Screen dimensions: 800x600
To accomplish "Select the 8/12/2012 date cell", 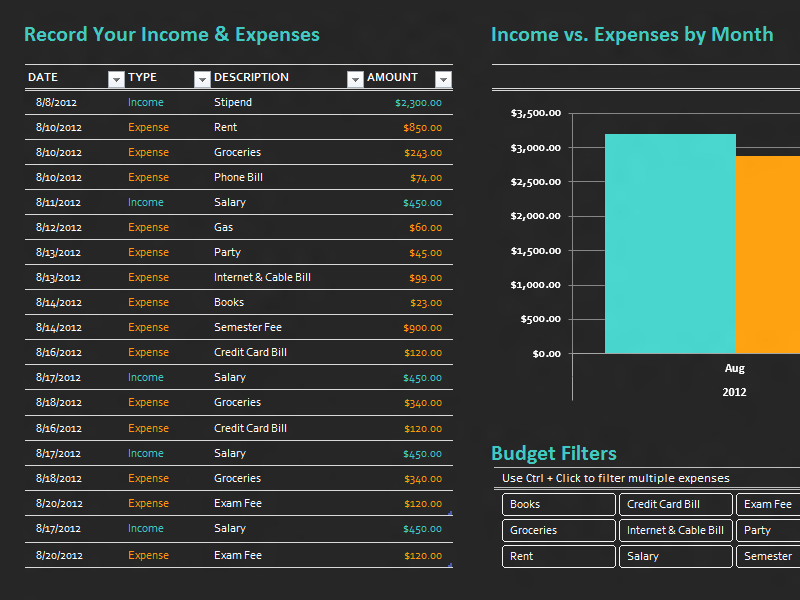I will [59, 228].
